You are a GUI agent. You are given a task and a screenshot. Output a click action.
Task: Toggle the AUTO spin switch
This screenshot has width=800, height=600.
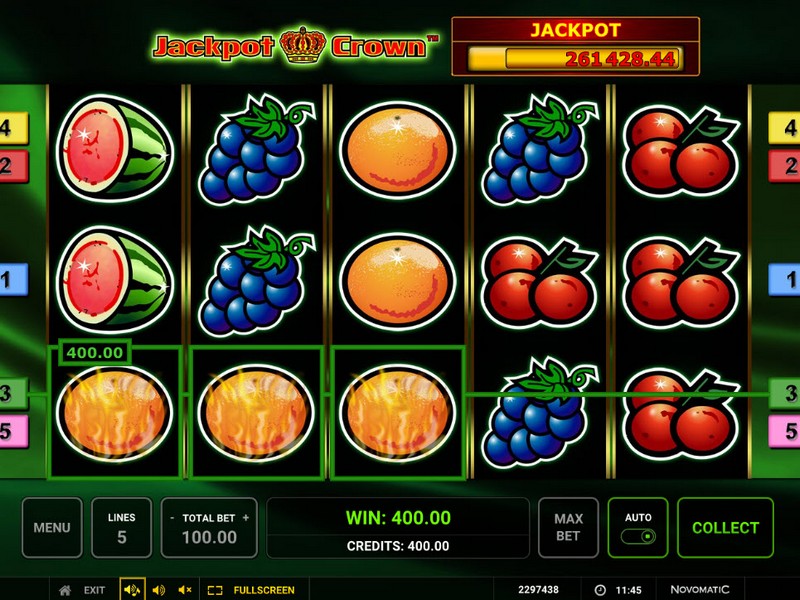(x=638, y=536)
